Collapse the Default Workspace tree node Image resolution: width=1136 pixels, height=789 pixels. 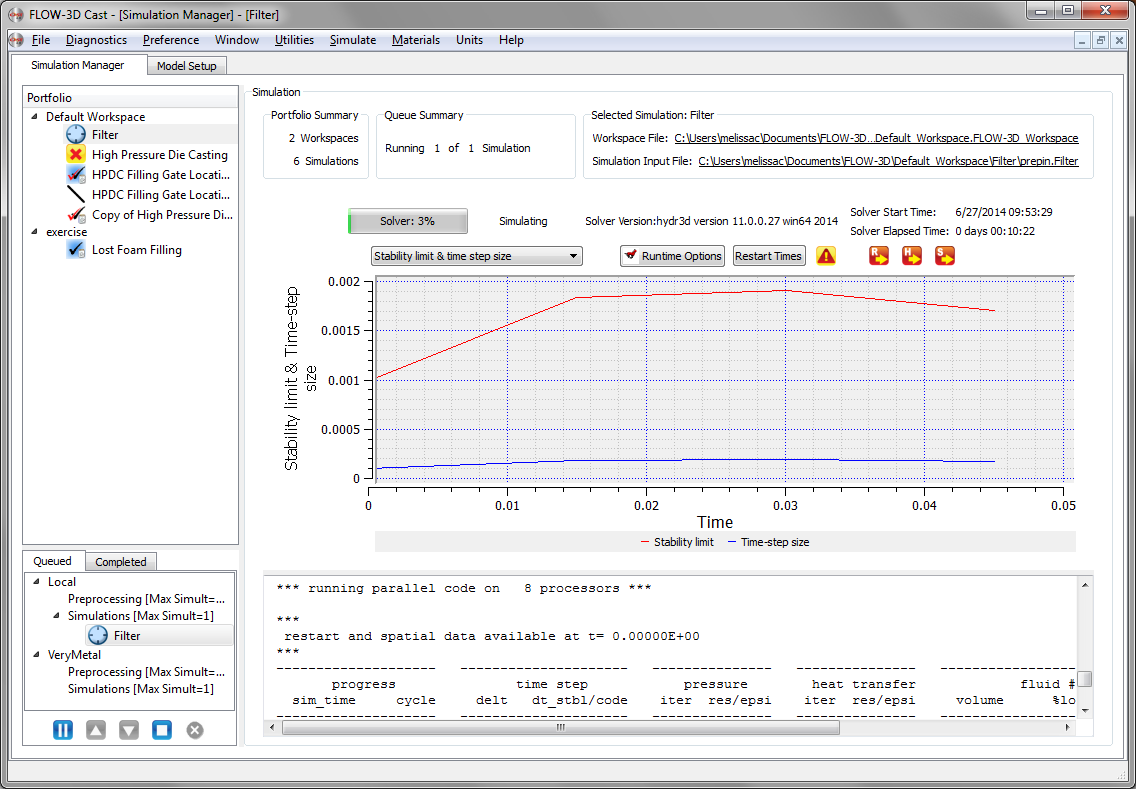(34, 117)
